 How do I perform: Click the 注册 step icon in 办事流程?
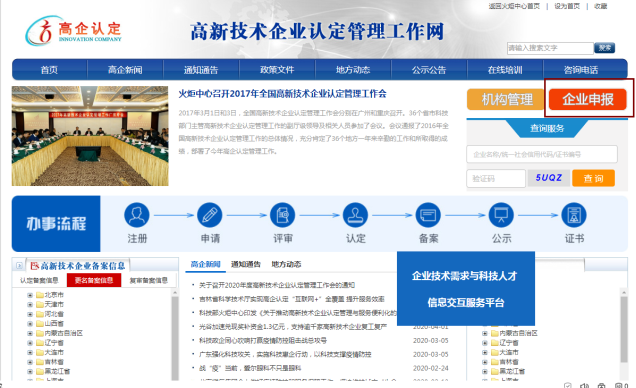pyautogui.click(x=137, y=215)
